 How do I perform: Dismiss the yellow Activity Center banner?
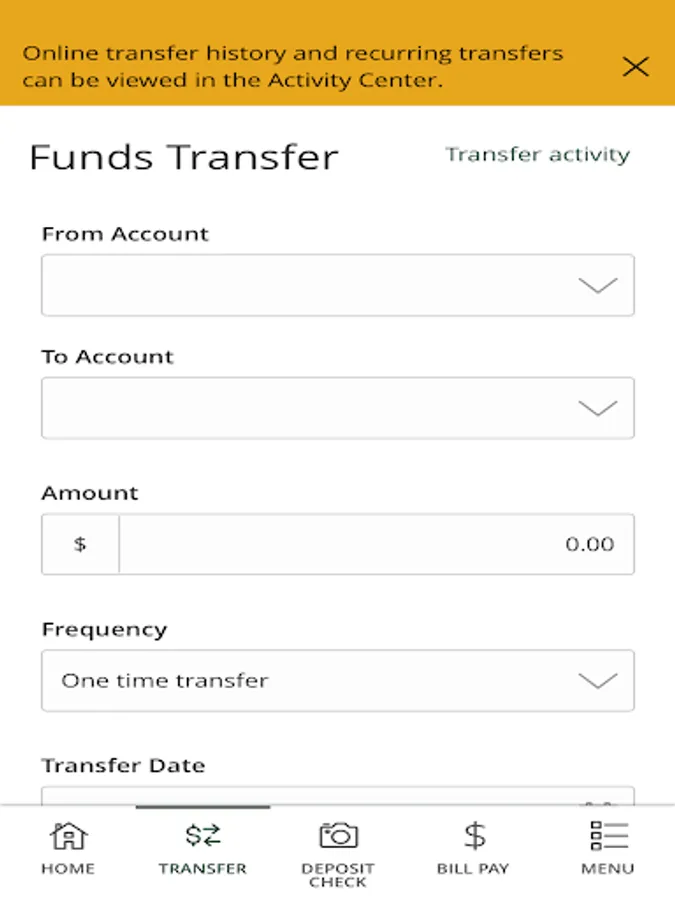[635, 67]
